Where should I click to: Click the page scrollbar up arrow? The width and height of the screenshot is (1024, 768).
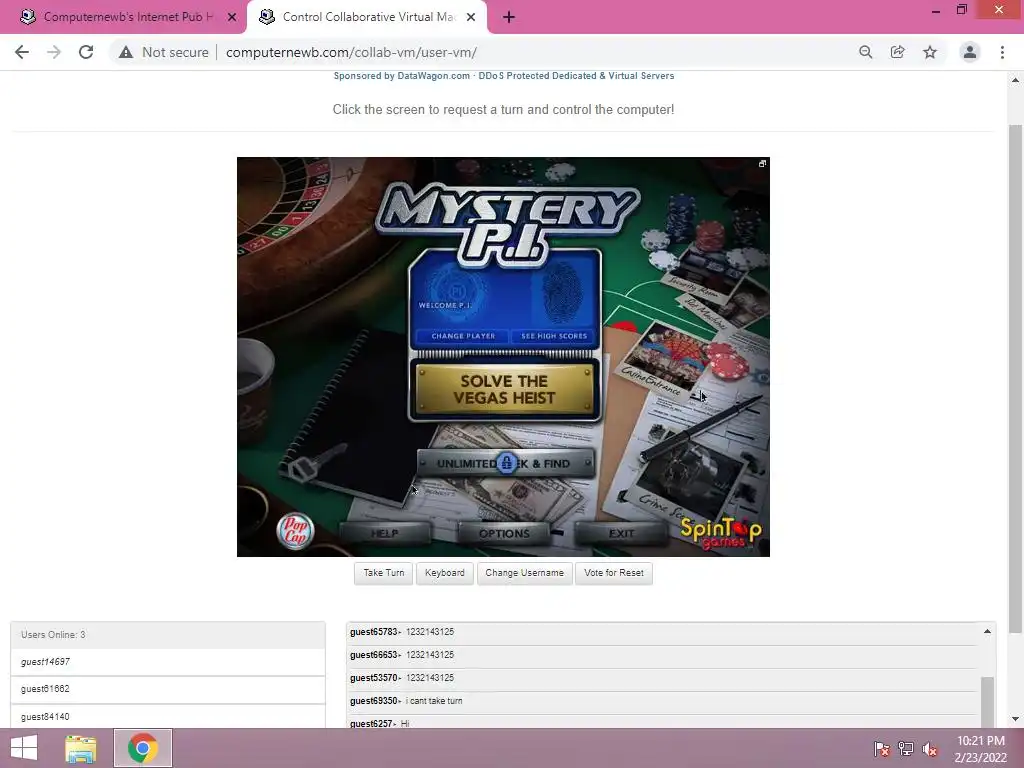[x=1015, y=80]
